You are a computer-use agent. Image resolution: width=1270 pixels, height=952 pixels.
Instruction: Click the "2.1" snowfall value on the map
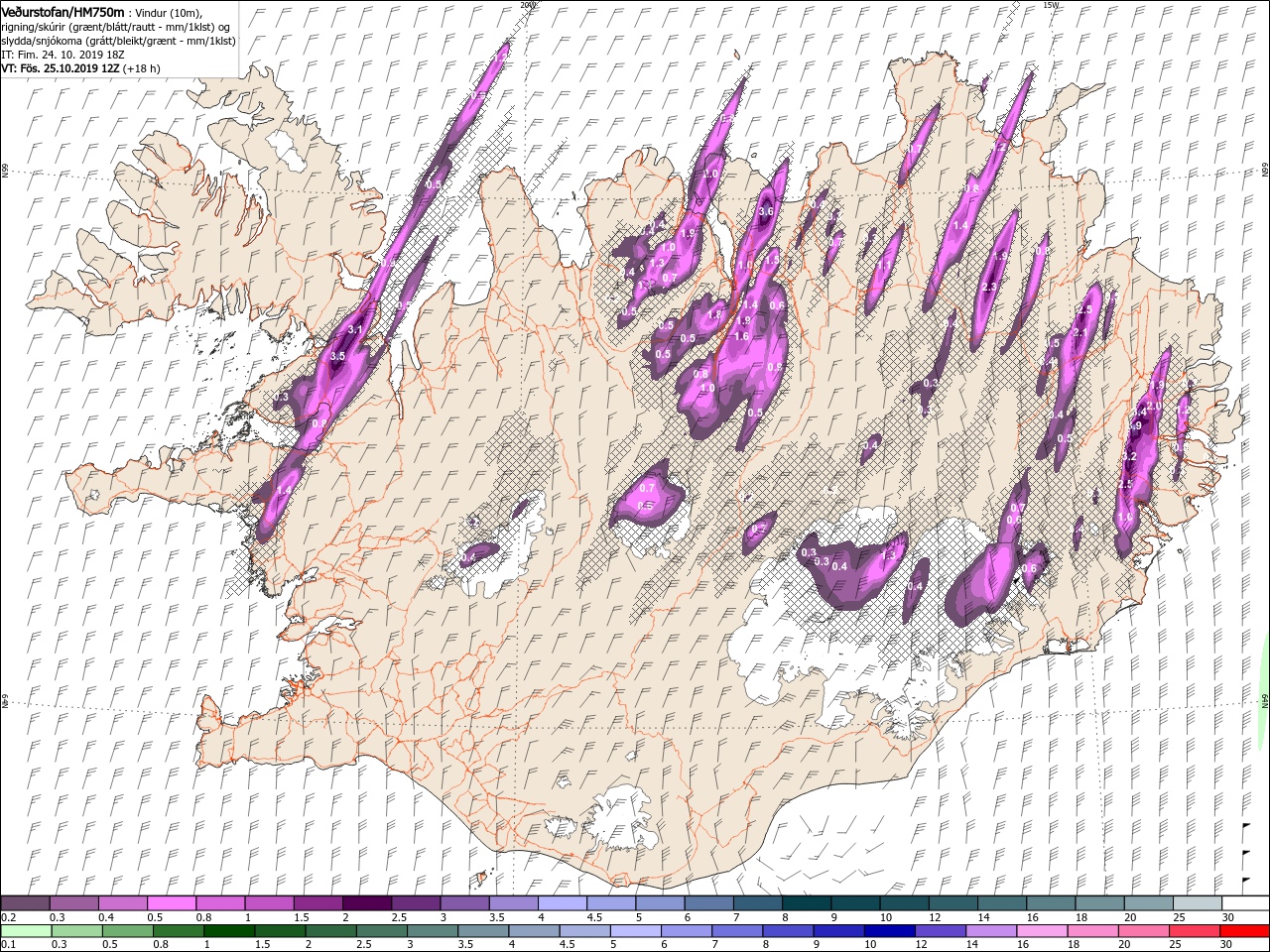point(1080,333)
